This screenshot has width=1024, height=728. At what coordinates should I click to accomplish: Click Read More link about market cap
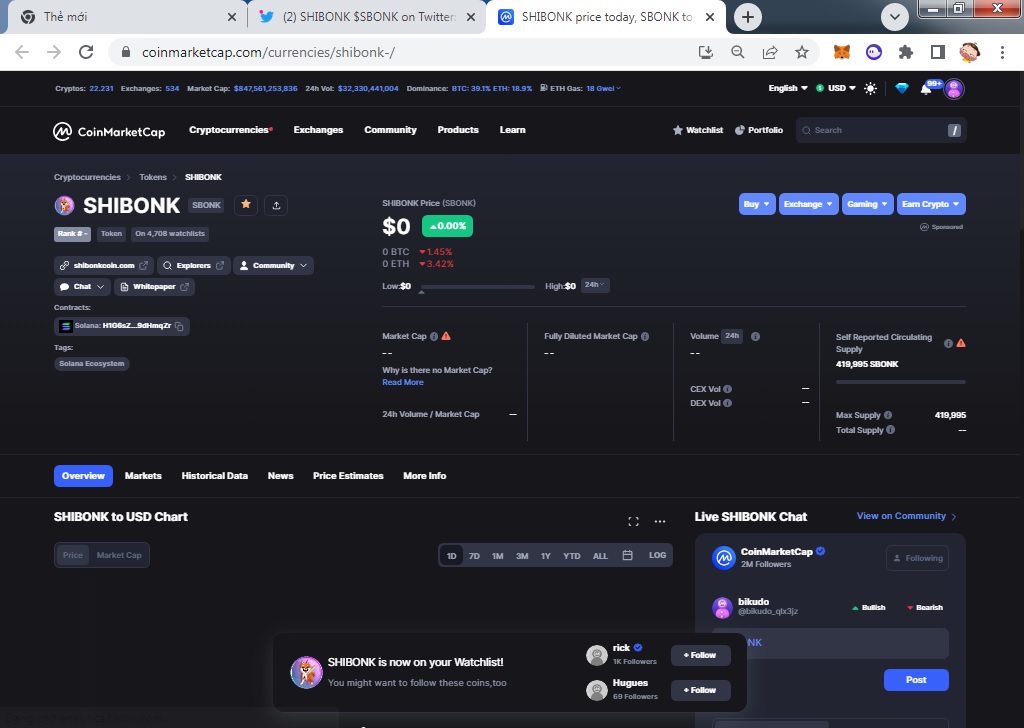click(403, 383)
